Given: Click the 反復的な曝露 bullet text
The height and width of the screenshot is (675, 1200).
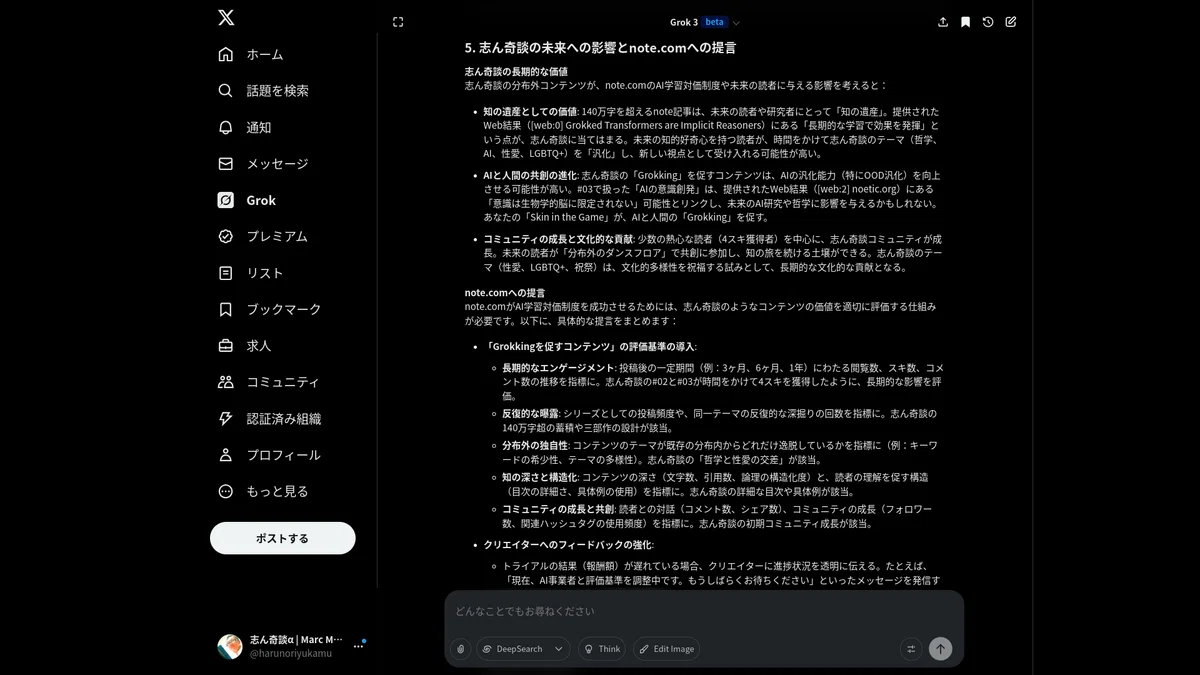Looking at the screenshot, I should point(530,413).
